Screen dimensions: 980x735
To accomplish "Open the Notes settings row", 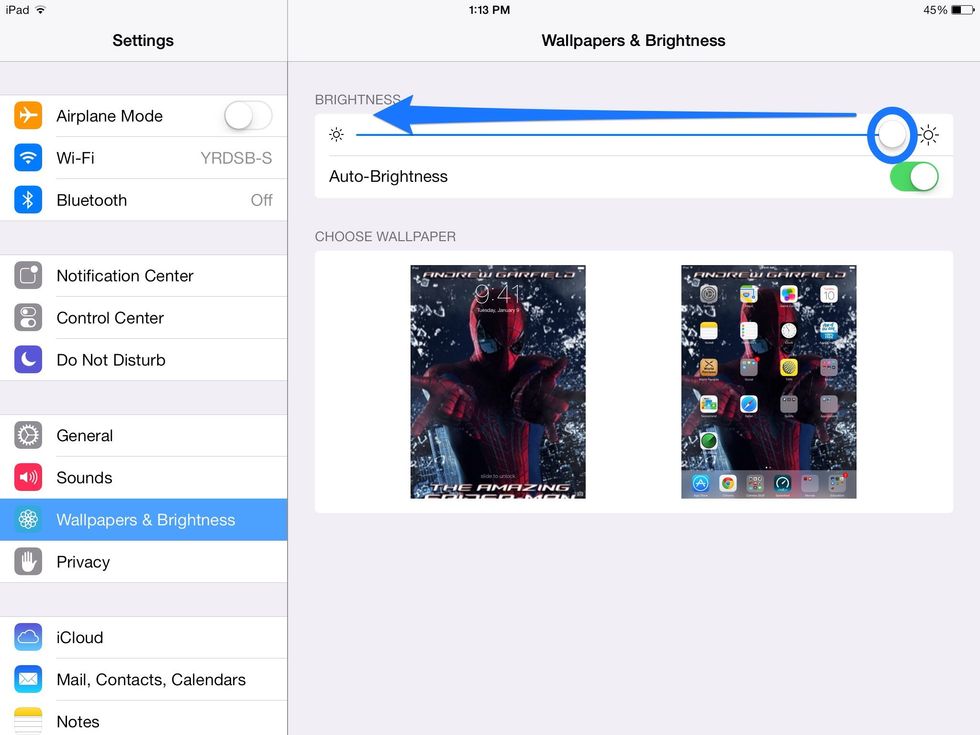I will point(78,721).
